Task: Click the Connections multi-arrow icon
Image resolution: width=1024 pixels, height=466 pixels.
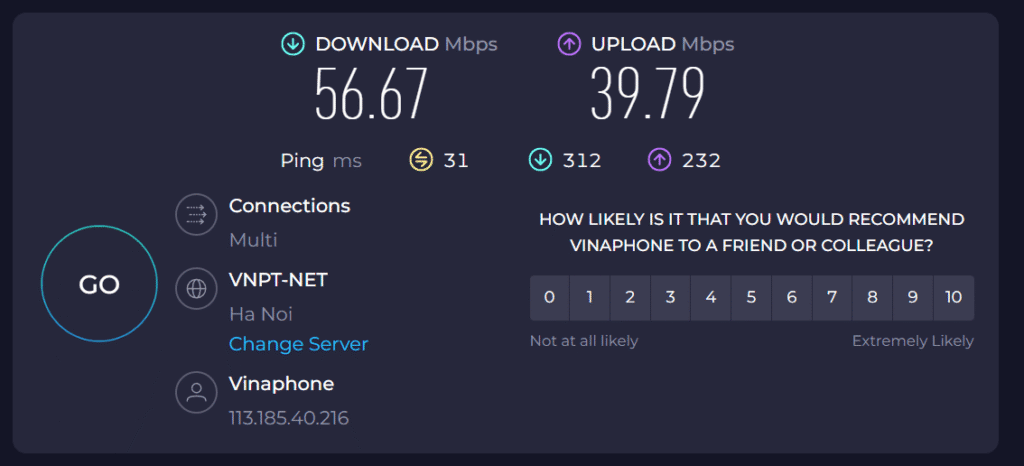Action: tap(196, 213)
